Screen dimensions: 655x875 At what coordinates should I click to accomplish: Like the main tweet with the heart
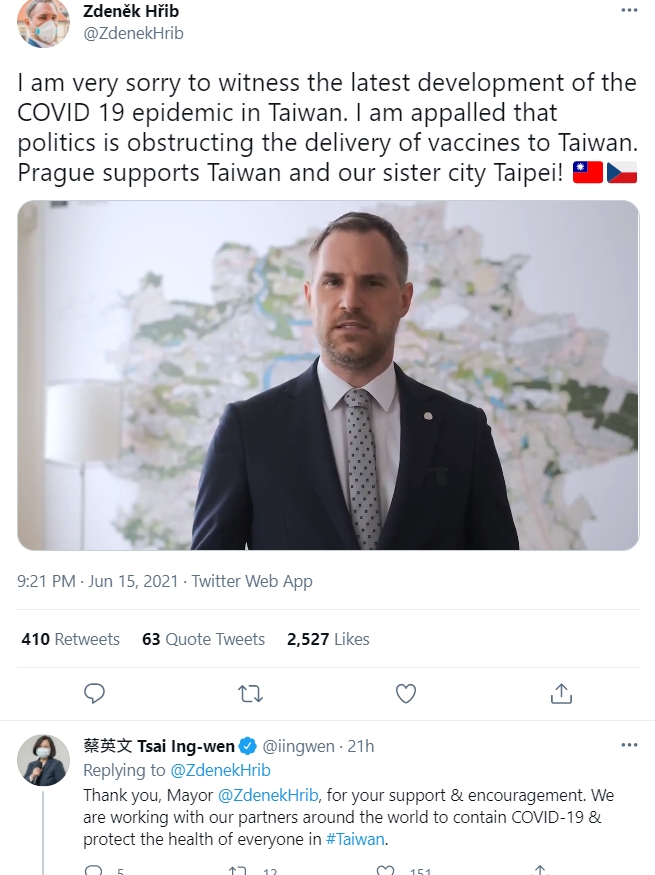pos(406,694)
